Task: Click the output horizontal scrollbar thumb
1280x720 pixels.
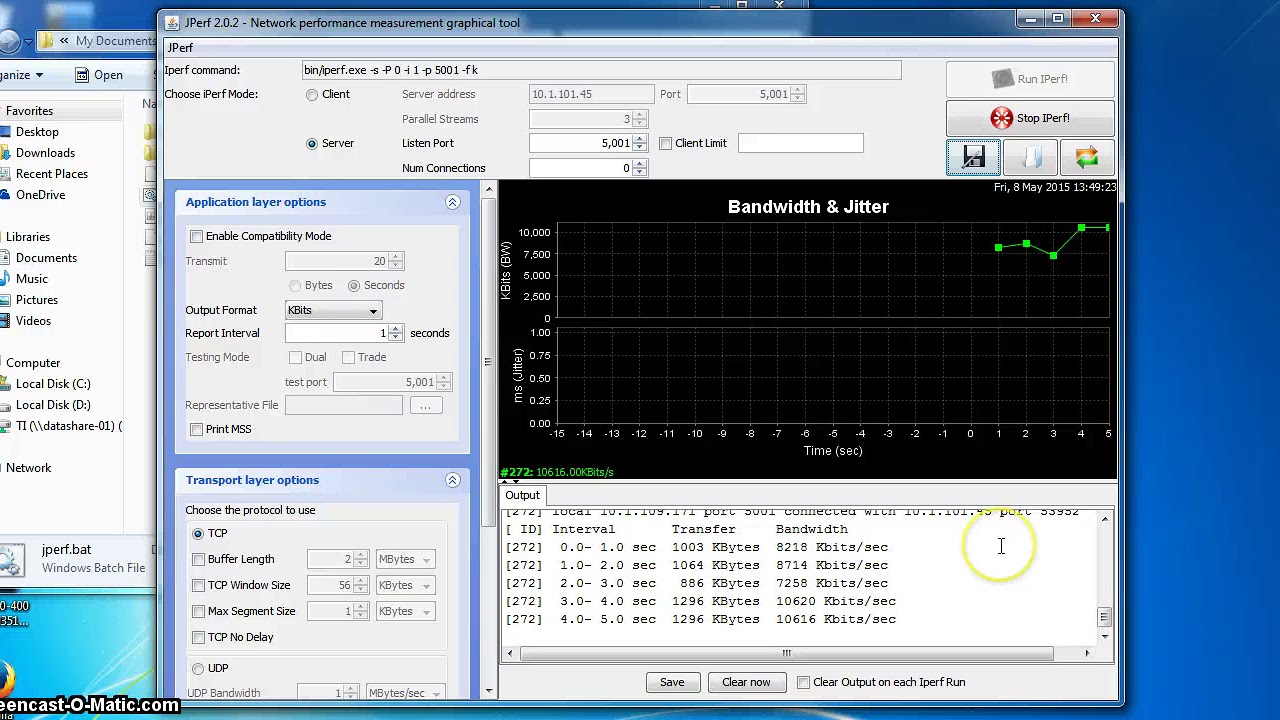Action: tap(786, 654)
